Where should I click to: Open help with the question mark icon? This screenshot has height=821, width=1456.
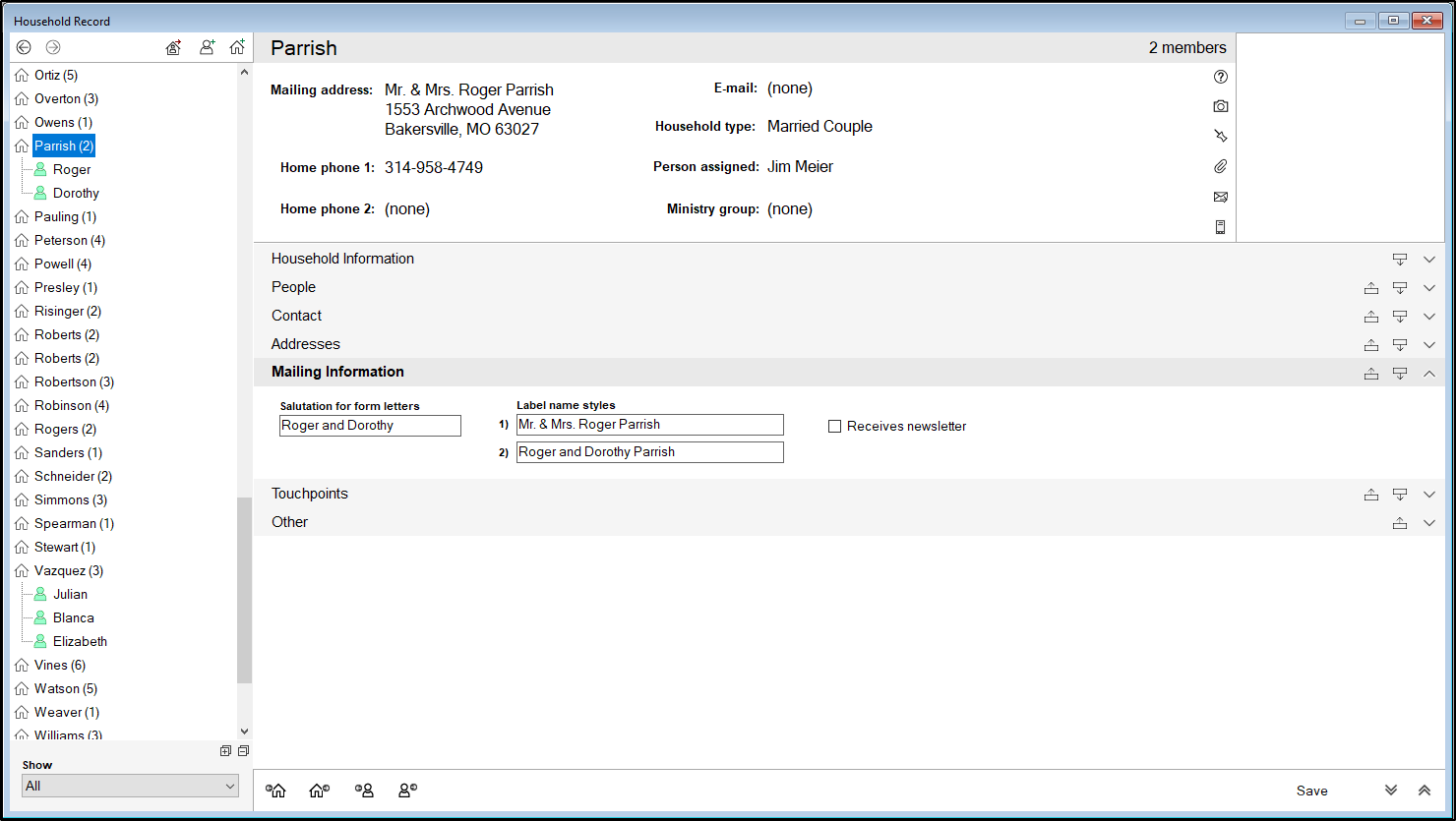coord(1220,77)
